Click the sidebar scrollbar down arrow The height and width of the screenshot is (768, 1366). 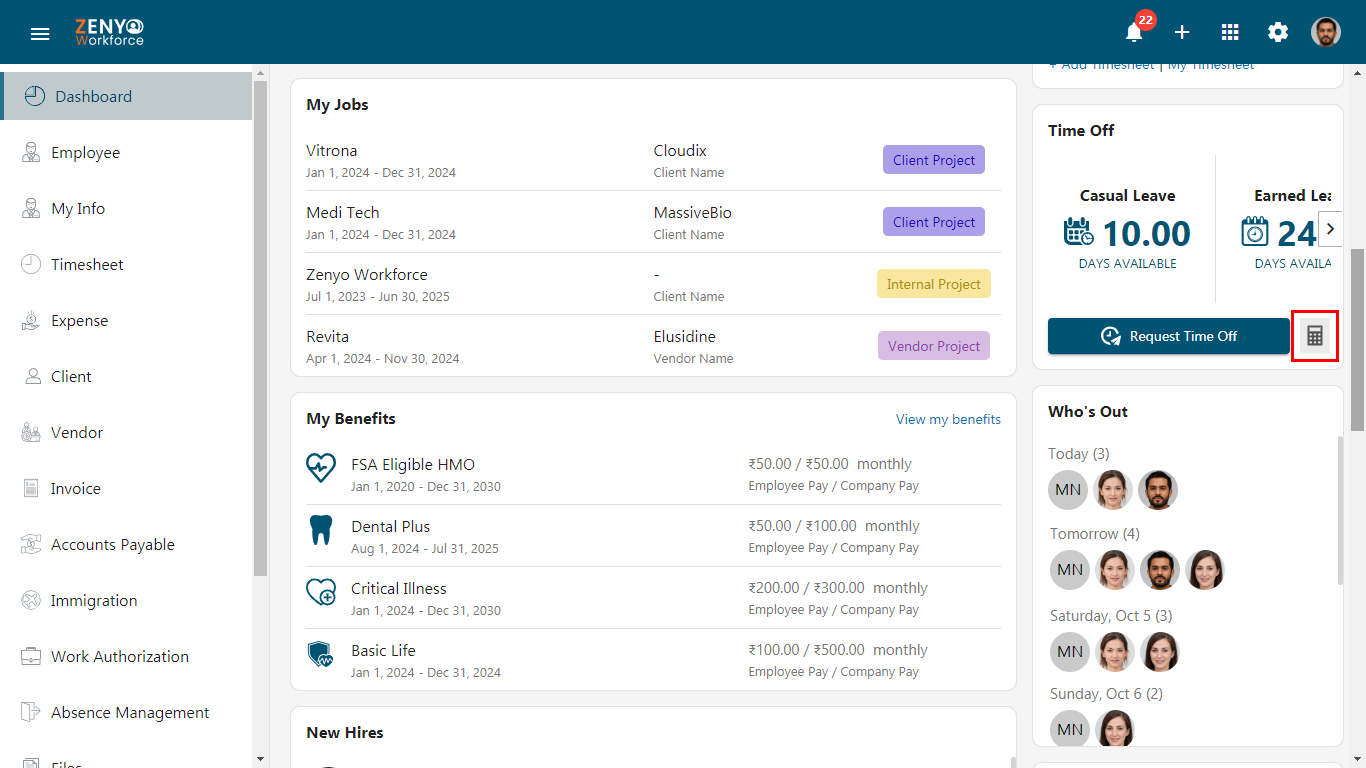point(261,759)
